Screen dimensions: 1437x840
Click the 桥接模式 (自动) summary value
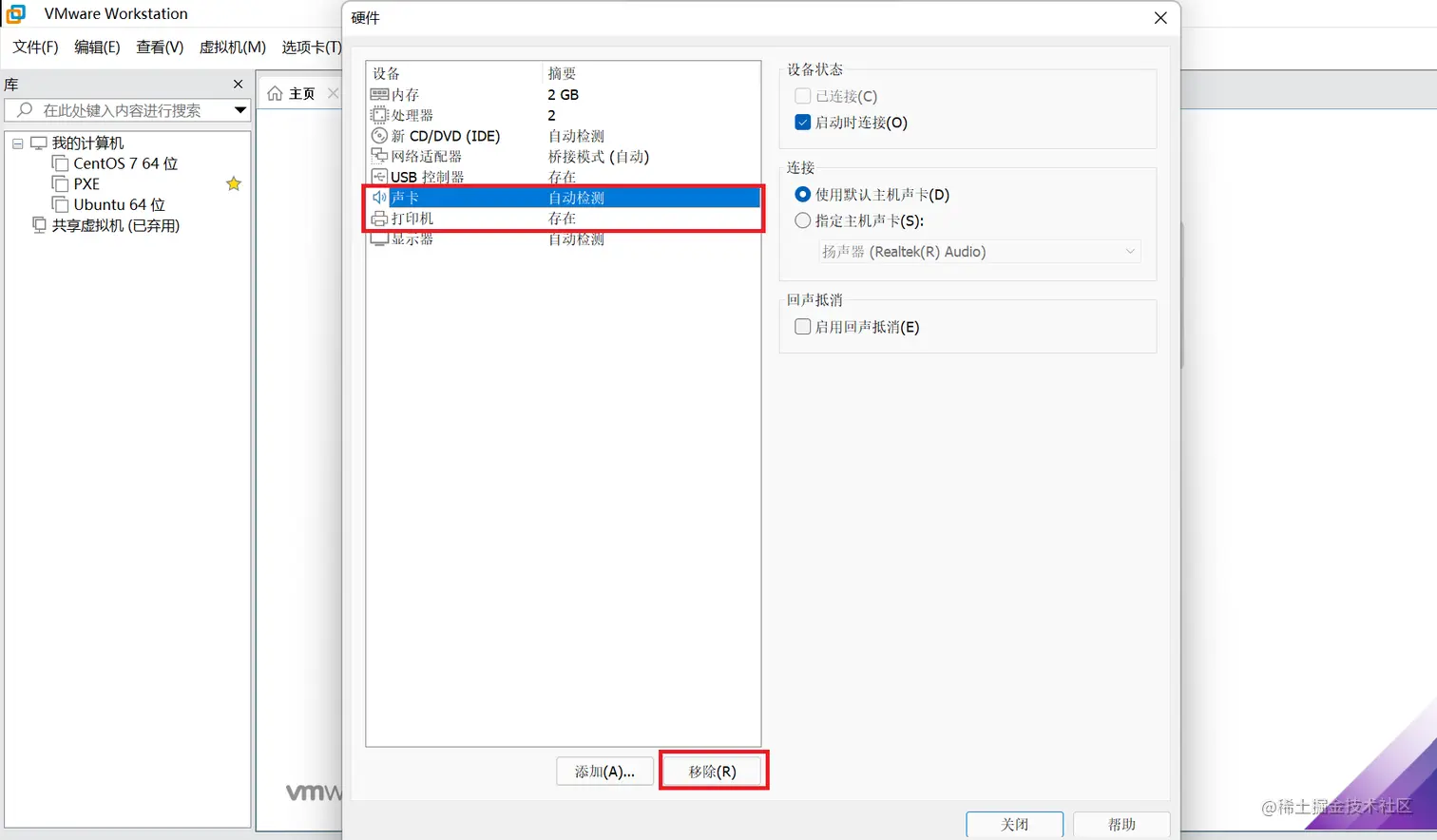coord(599,156)
